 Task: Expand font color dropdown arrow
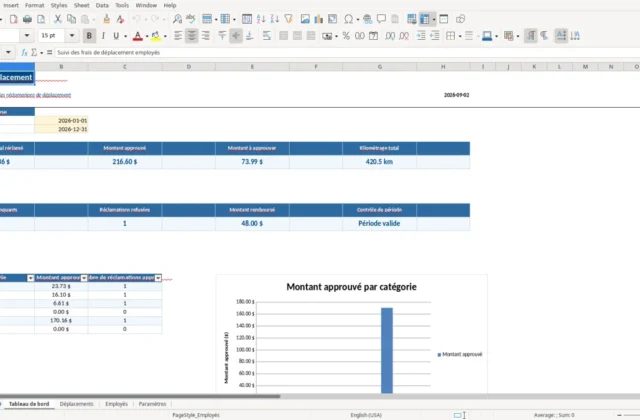click(x=147, y=36)
